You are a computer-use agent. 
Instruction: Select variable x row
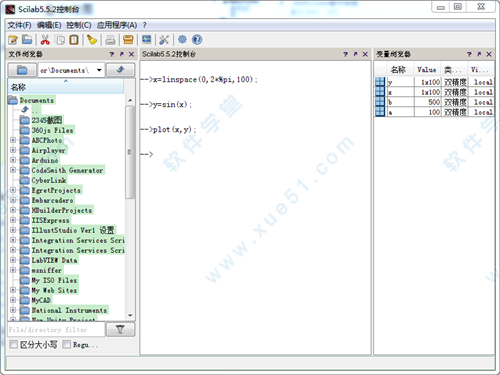click(x=434, y=92)
